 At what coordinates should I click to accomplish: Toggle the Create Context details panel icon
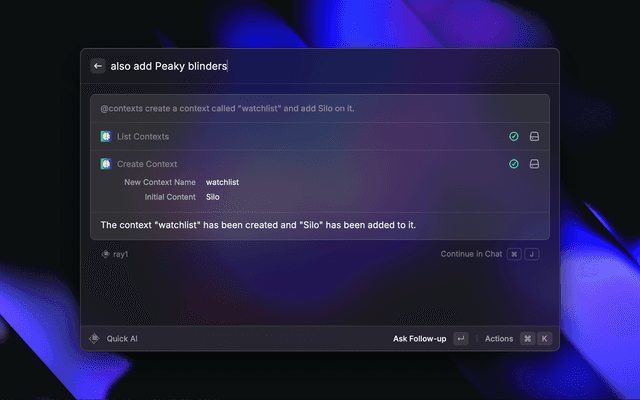click(x=534, y=164)
